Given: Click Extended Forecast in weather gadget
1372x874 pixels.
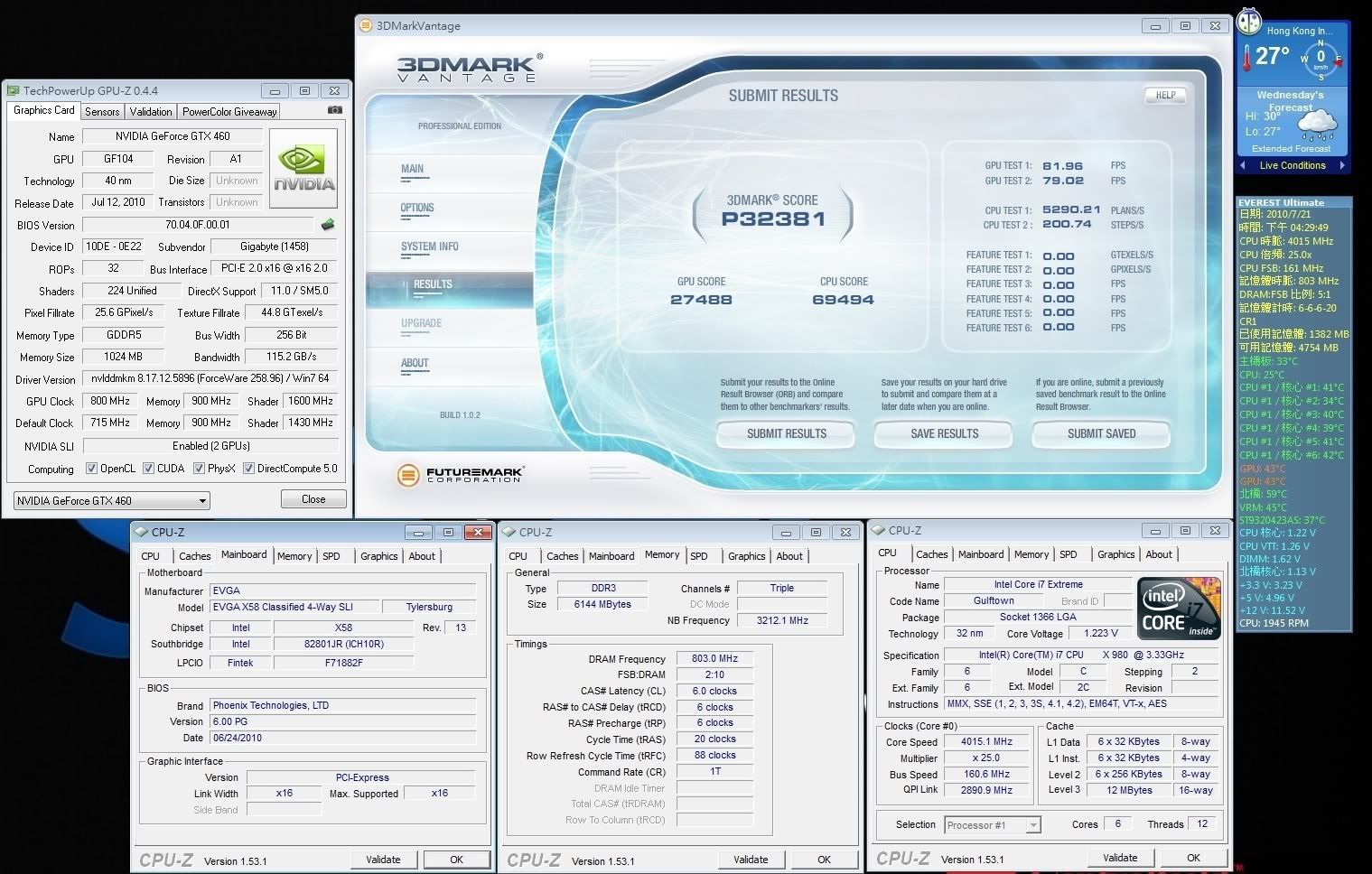Looking at the screenshot, I should click(1292, 148).
